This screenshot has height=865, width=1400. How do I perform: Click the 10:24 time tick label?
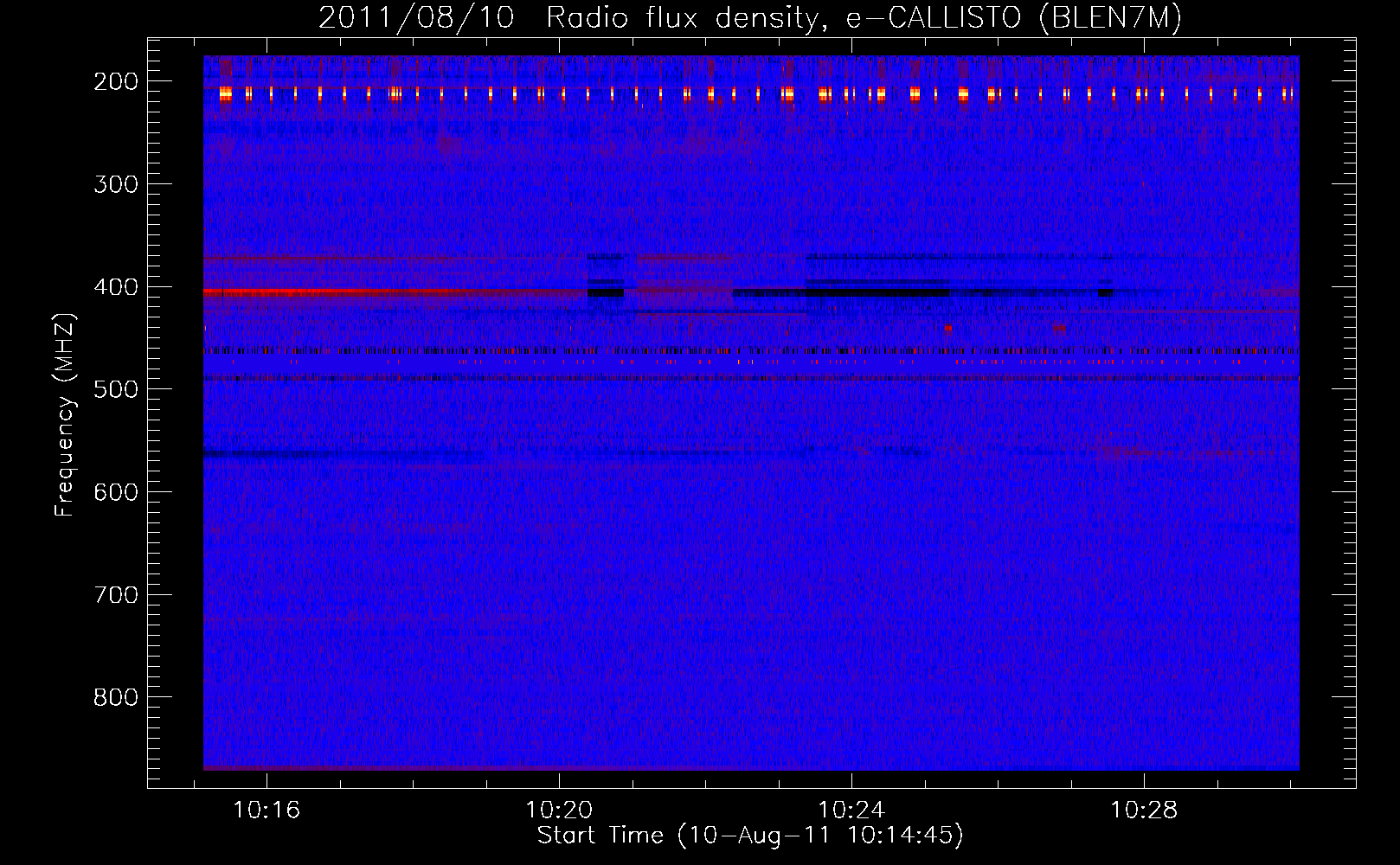tap(851, 811)
